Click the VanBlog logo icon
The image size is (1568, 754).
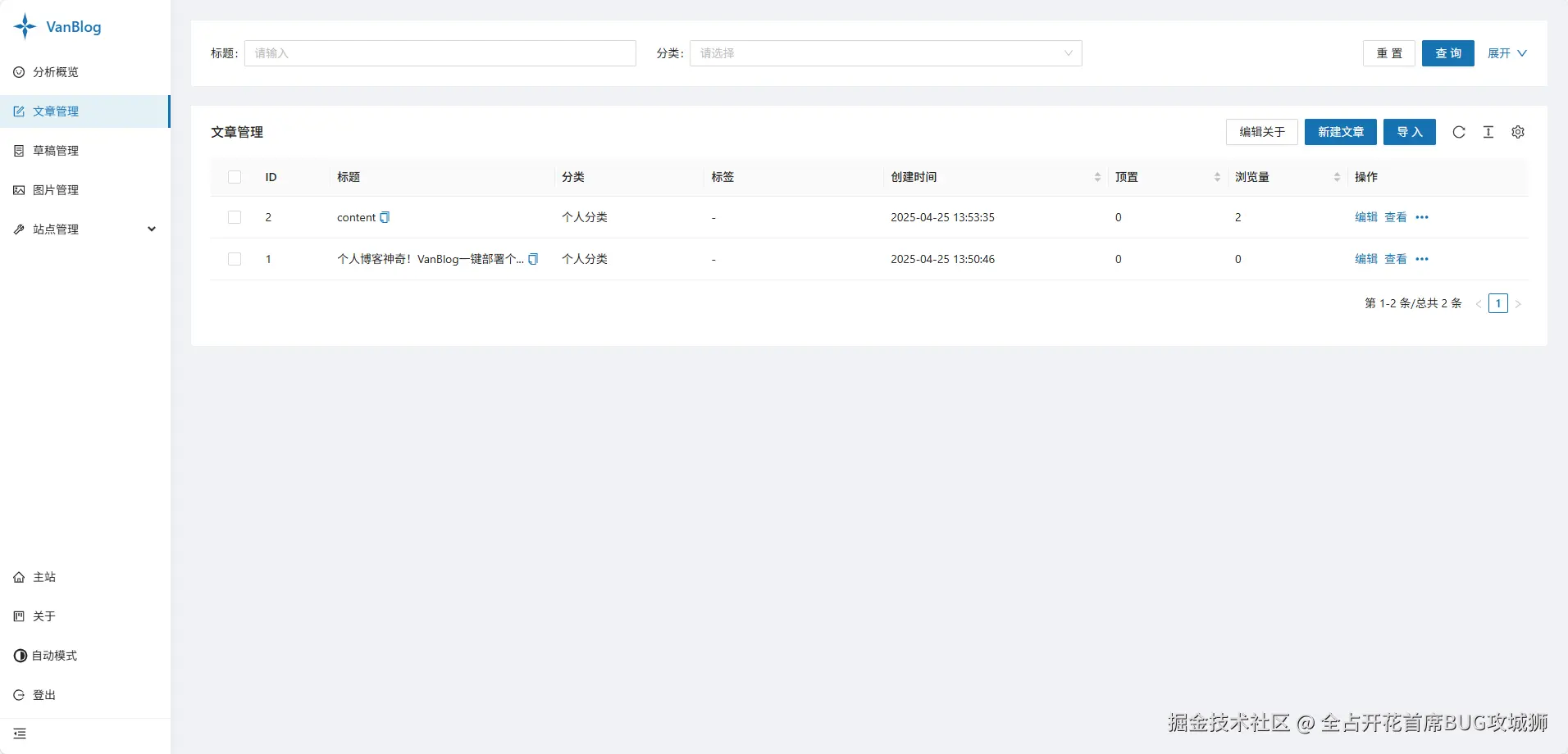click(x=25, y=26)
